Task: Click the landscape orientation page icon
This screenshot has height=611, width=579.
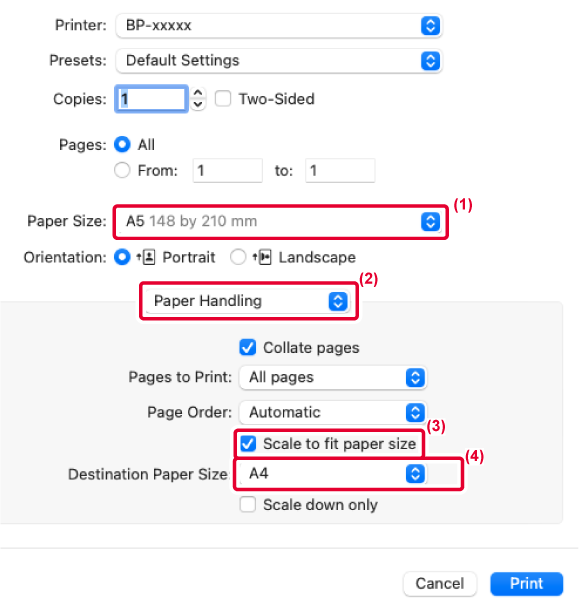Action: click(262, 257)
